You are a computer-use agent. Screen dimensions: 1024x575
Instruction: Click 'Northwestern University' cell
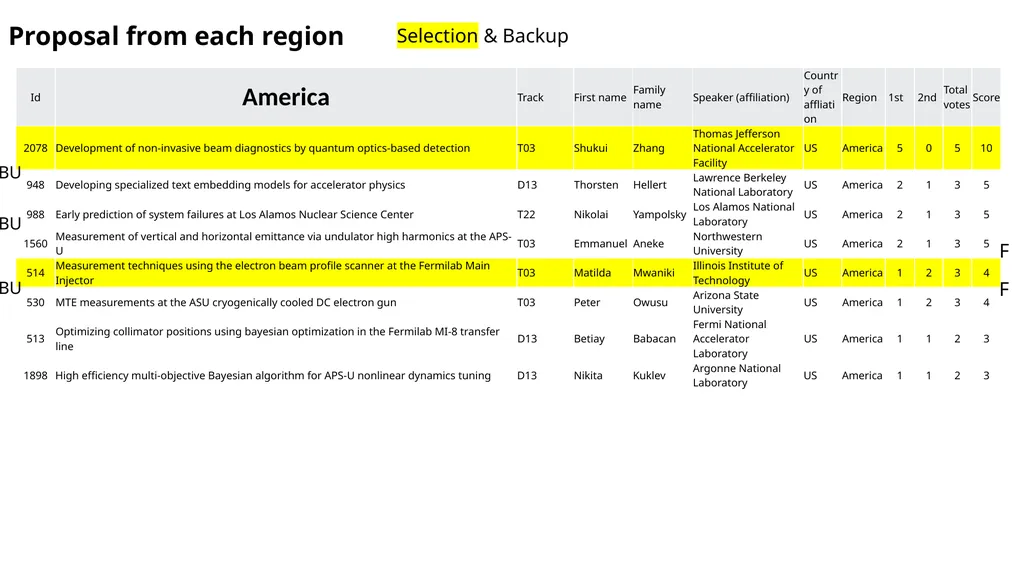pyautogui.click(x=728, y=244)
